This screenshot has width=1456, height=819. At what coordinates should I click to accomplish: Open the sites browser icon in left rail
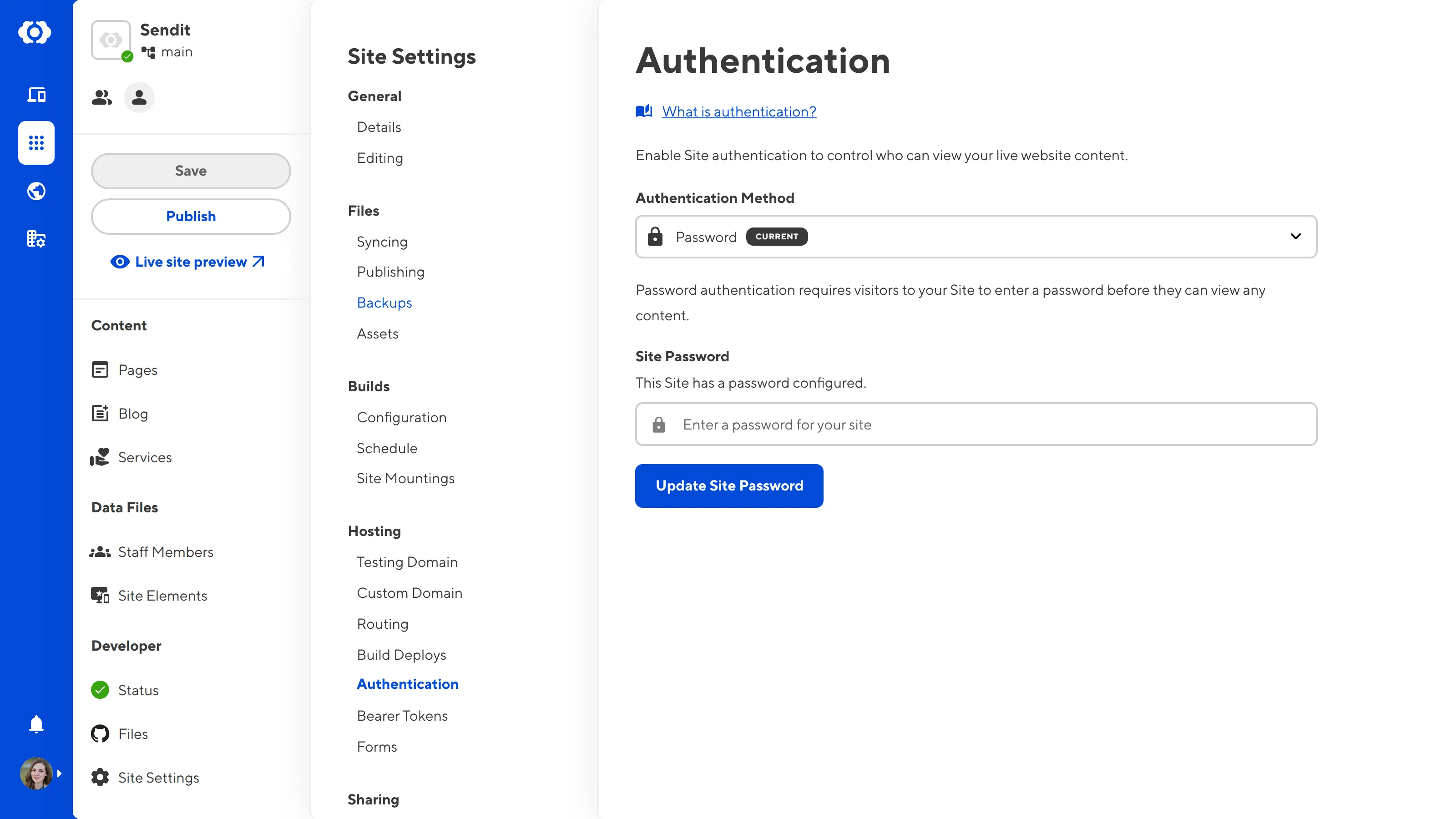pos(36,94)
